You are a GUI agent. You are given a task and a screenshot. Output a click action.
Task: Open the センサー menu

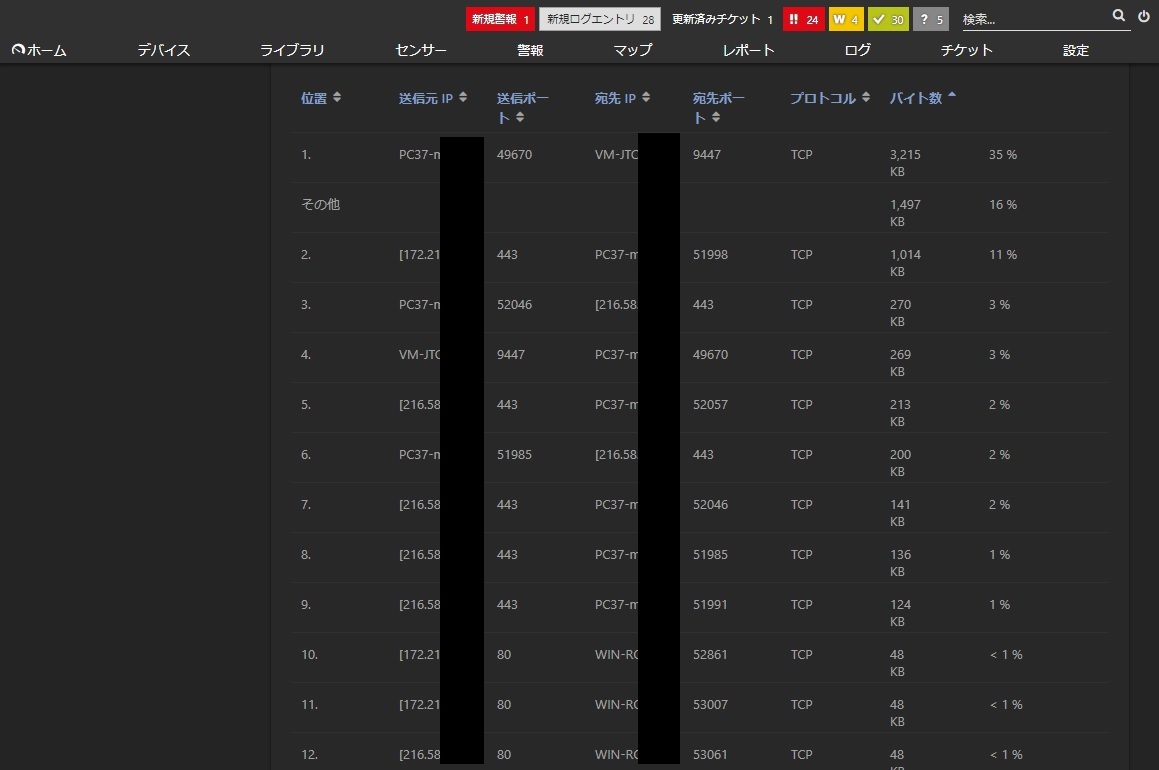[421, 50]
